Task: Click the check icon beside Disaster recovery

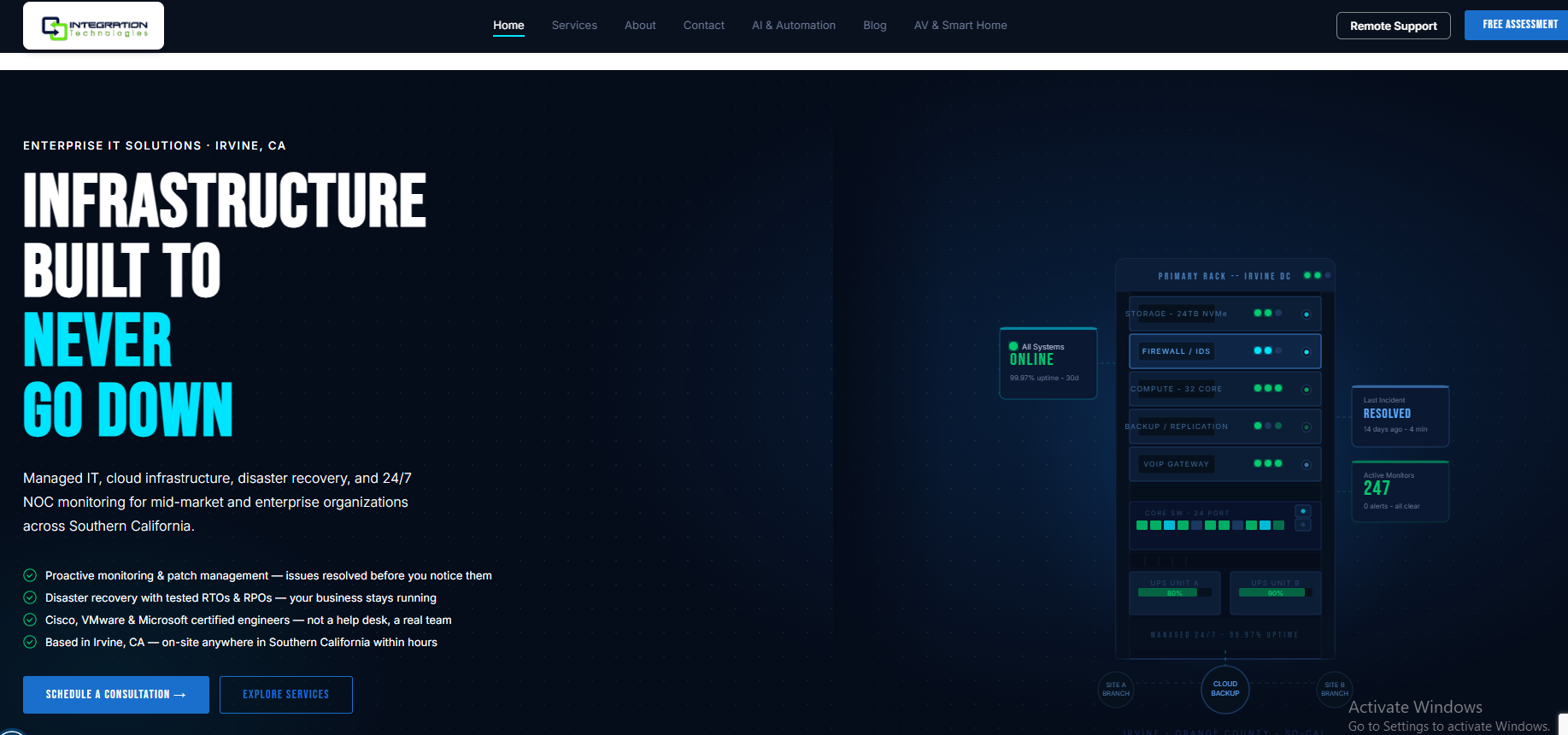Action: click(30, 597)
